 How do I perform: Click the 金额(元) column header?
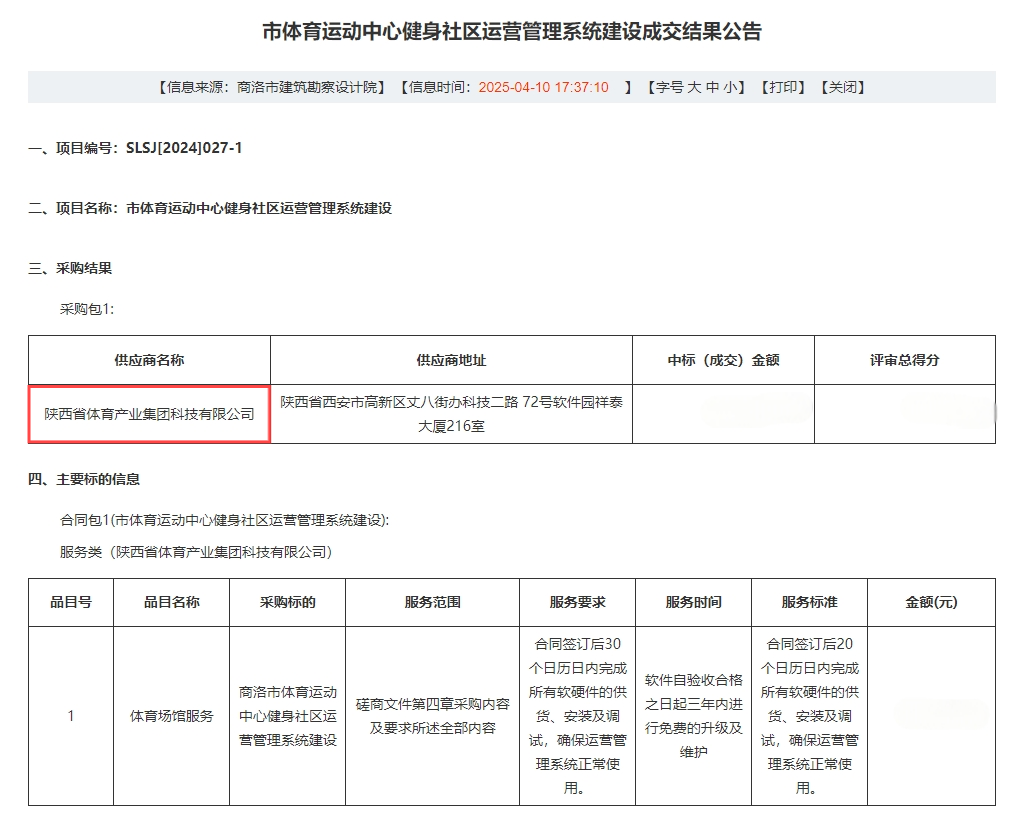point(931,602)
